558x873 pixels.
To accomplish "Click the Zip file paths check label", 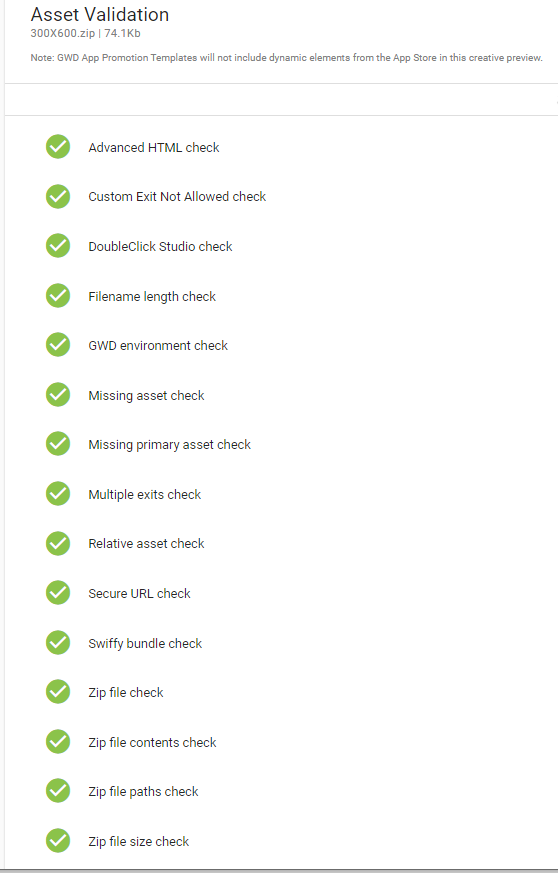I will pyautogui.click(x=143, y=792).
